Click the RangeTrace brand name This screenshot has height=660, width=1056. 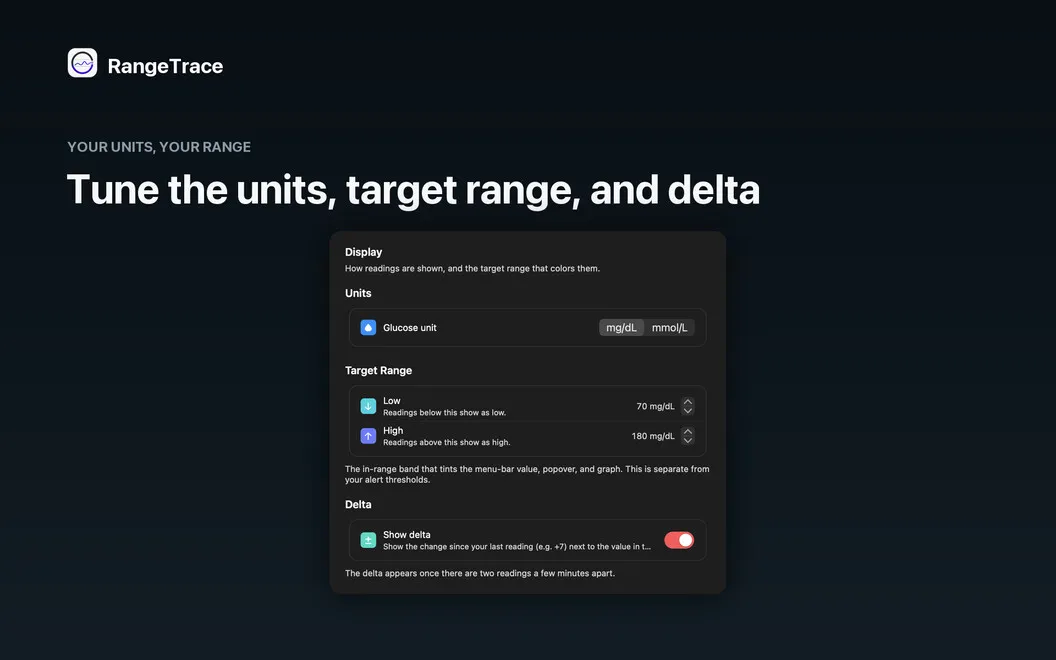coord(165,66)
